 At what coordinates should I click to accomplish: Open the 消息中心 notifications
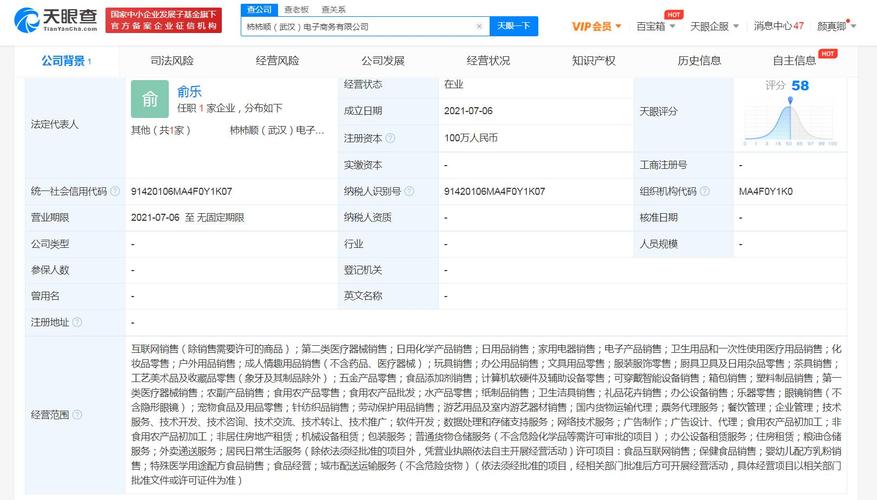(x=778, y=26)
